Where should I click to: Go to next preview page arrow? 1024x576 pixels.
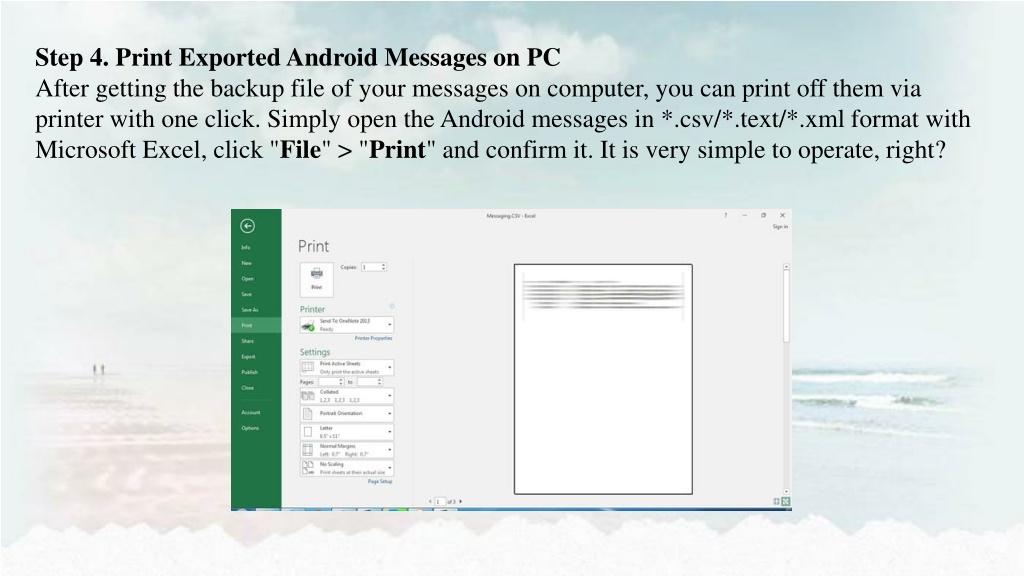[x=460, y=501]
